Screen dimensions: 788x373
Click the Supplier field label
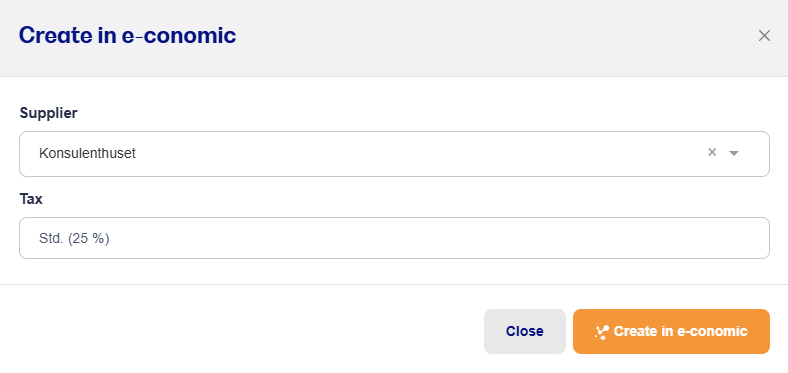click(x=48, y=113)
